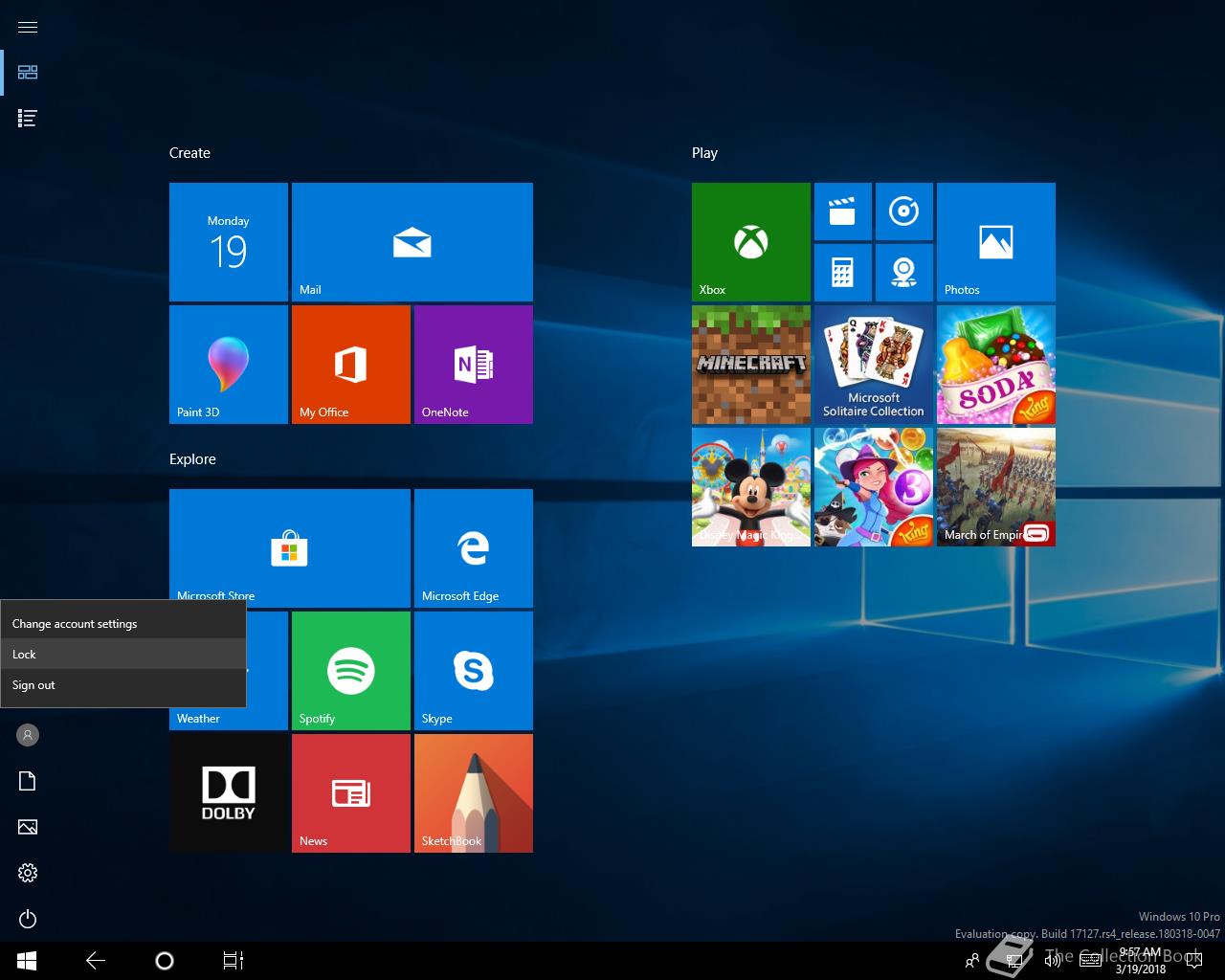1225x980 pixels.
Task: Click the user account icon
Action: (x=28, y=735)
